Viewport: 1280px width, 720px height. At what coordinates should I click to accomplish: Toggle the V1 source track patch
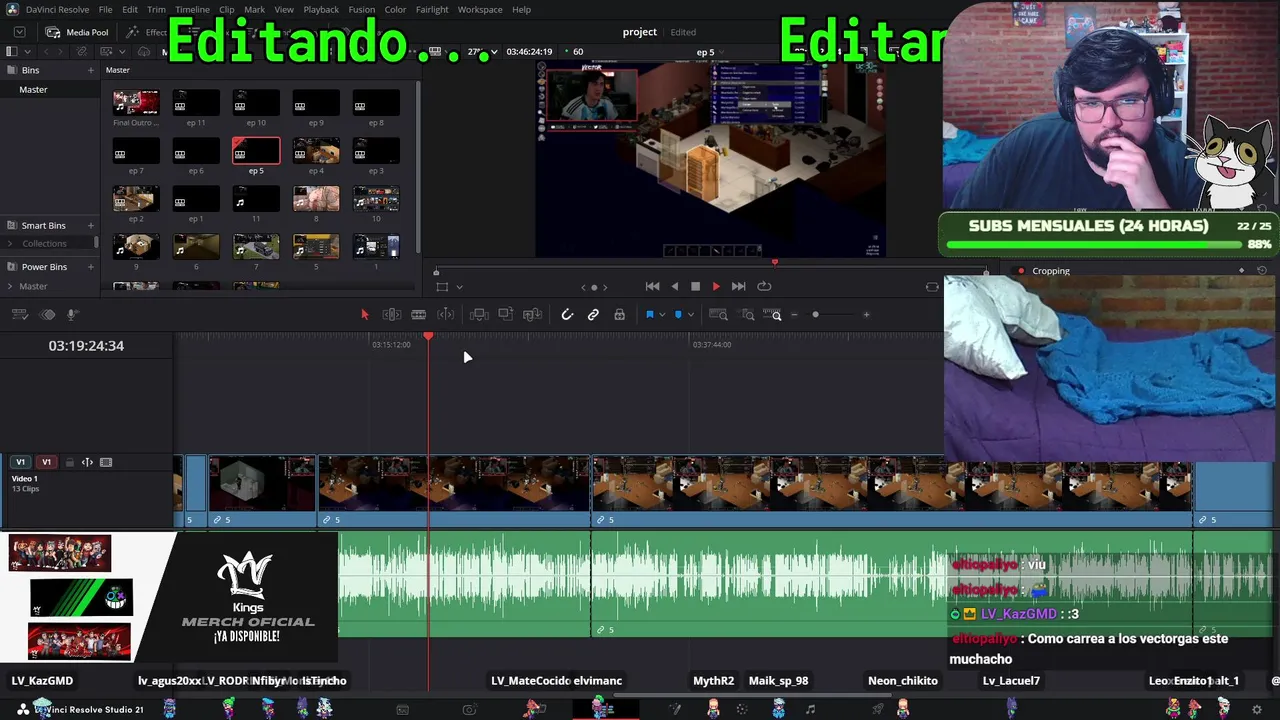point(20,462)
